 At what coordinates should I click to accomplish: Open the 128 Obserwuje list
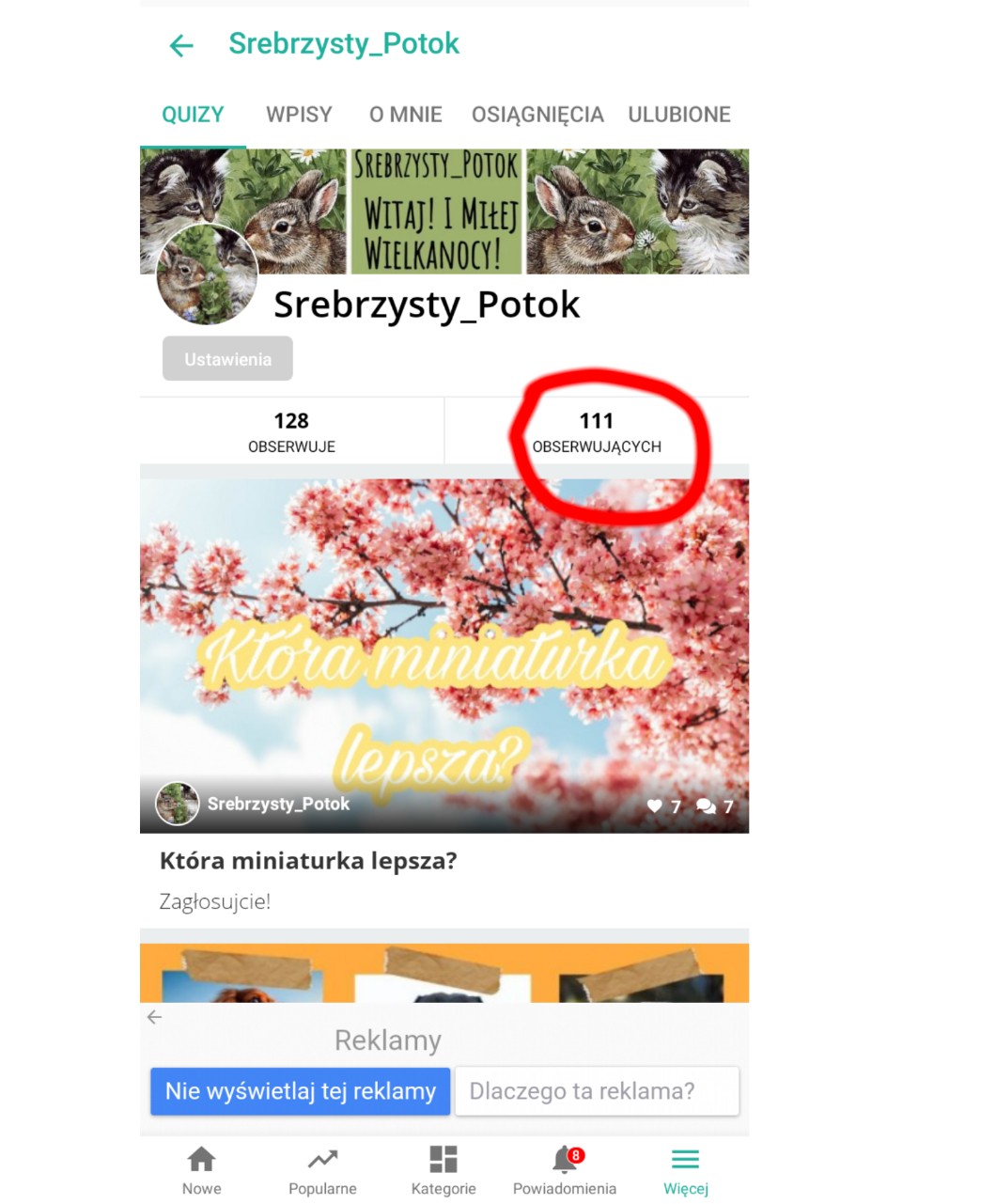(292, 431)
